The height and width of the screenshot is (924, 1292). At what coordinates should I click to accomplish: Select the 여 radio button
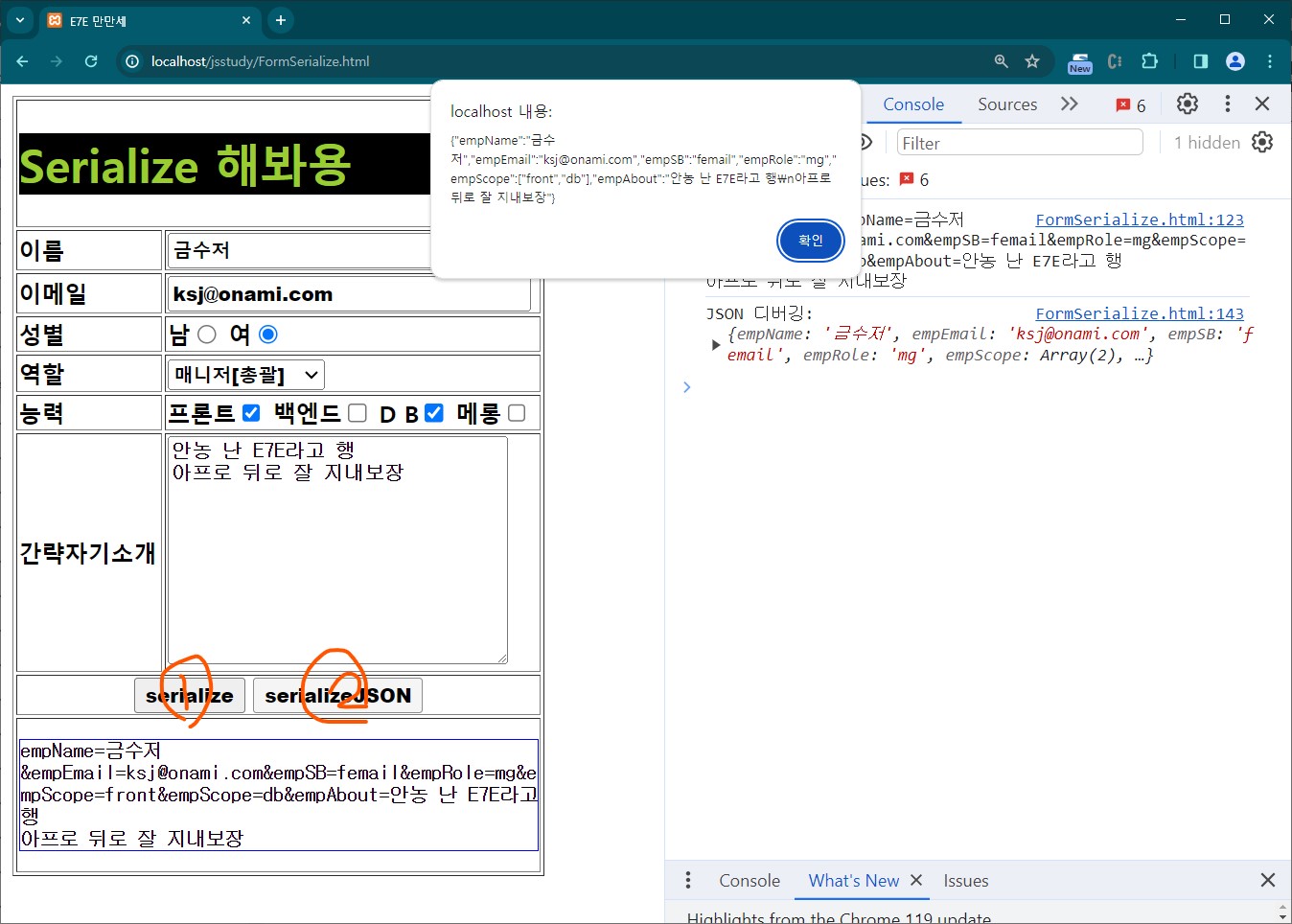(268, 335)
